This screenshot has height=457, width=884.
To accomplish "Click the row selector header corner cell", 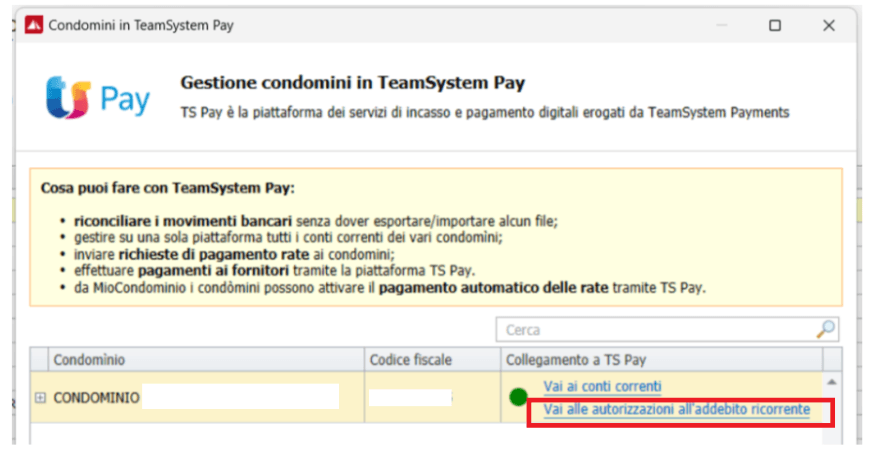I will coord(39,360).
